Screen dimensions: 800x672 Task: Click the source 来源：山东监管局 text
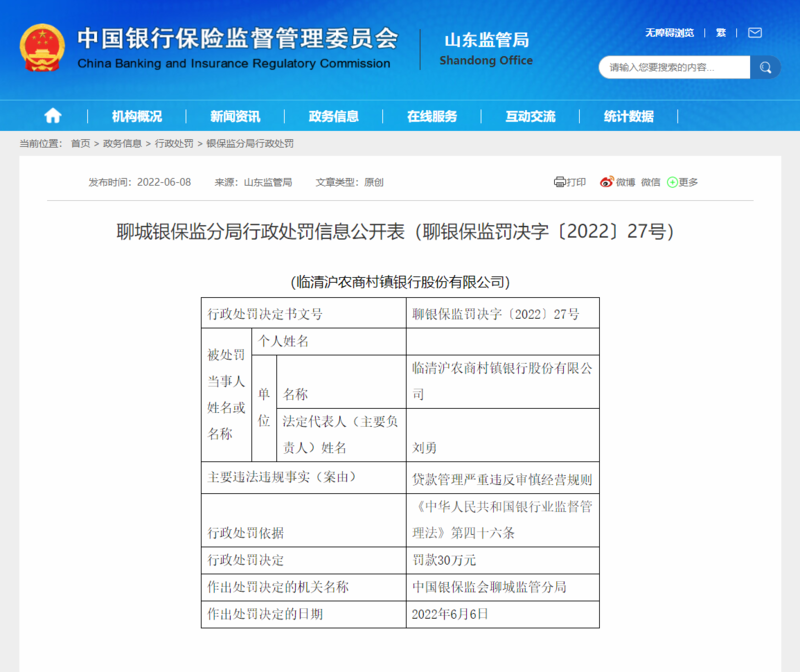[253, 182]
